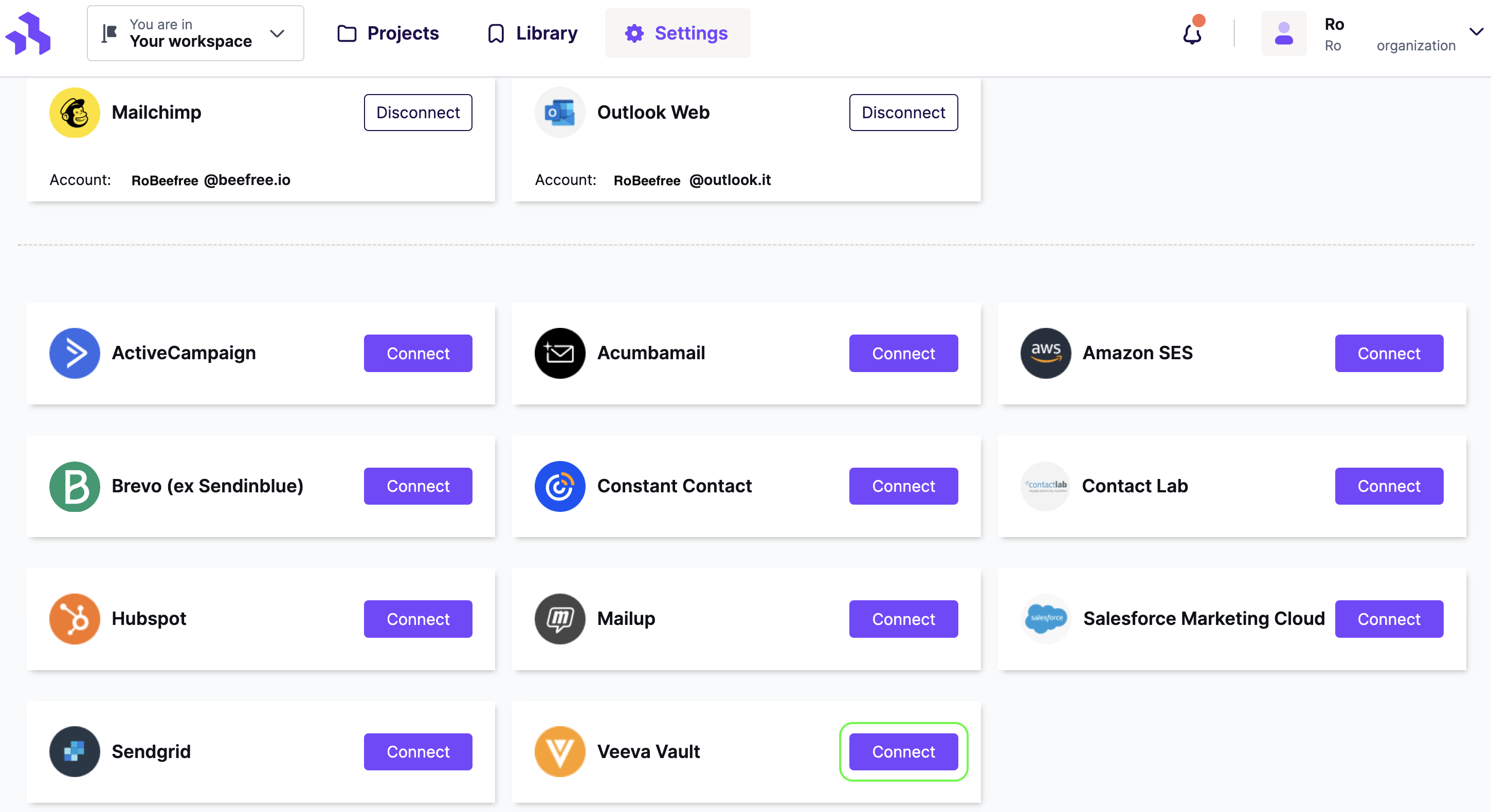Screen dimensions: 1491x812
Task: Disconnect the Outlook Web account
Action: pos(903,112)
